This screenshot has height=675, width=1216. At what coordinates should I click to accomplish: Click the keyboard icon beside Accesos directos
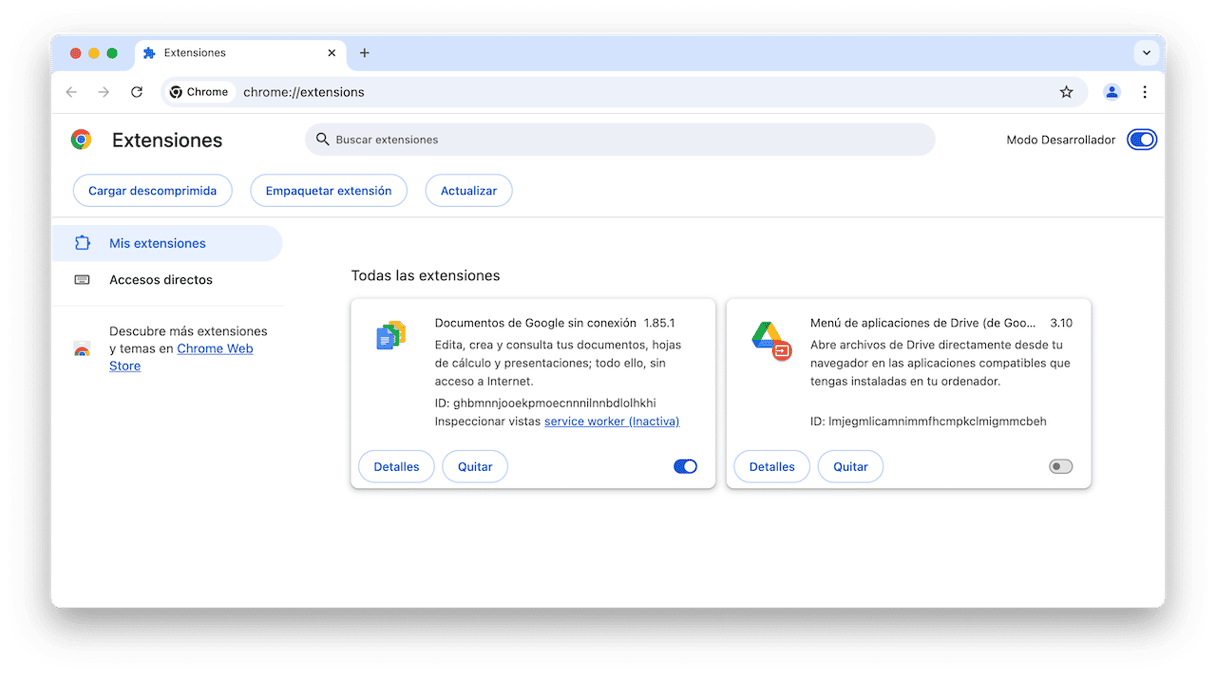[x=82, y=280]
